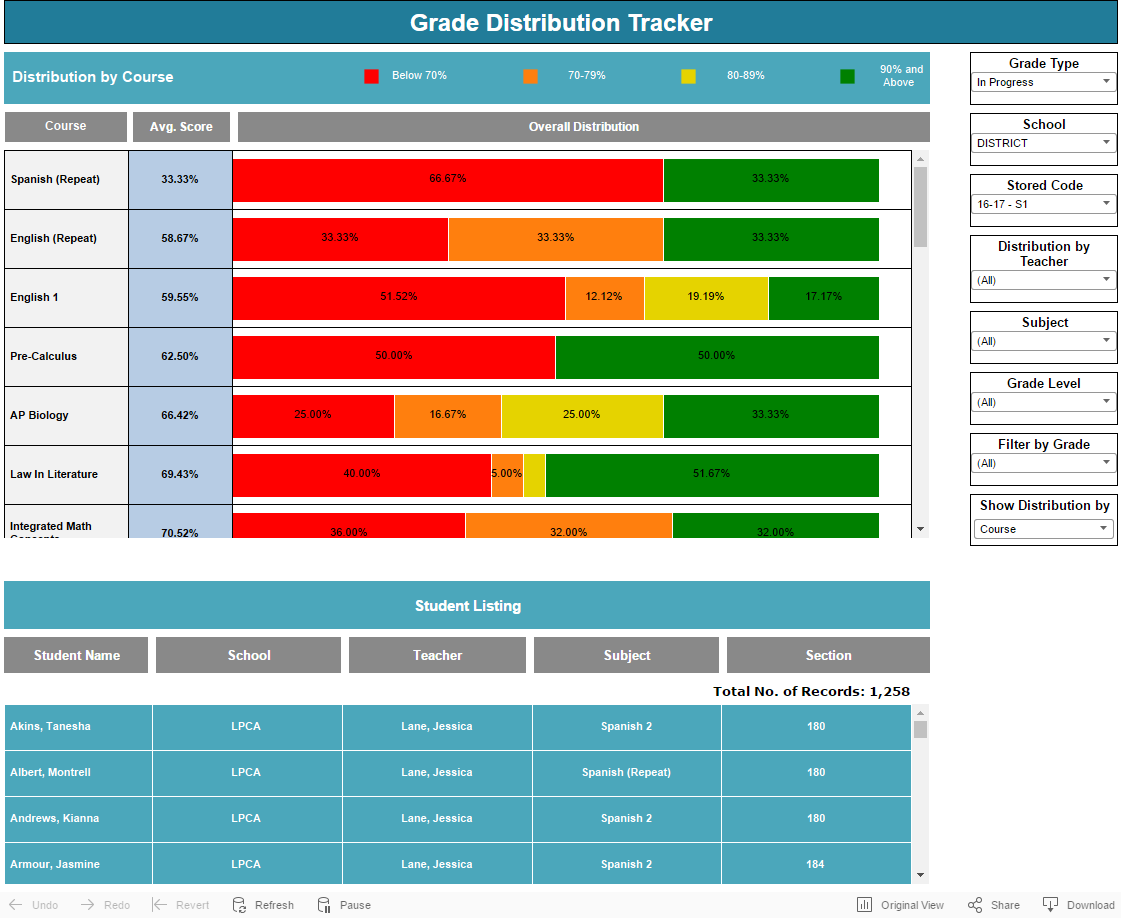The height and width of the screenshot is (918, 1121).
Task: Click the Course column header
Action: (65, 126)
